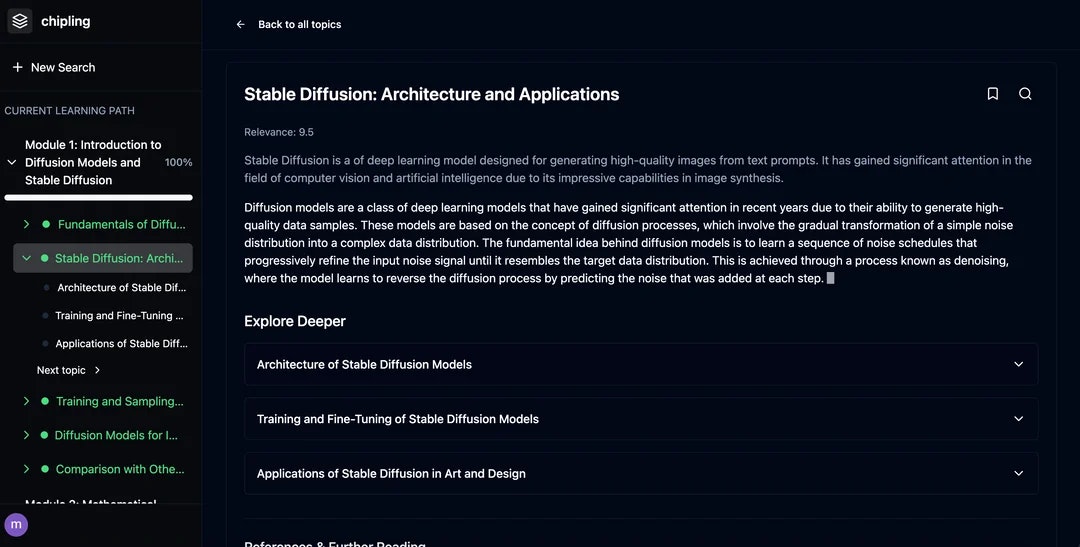Click the CURRENT LEARNING PATH label

[70, 110]
